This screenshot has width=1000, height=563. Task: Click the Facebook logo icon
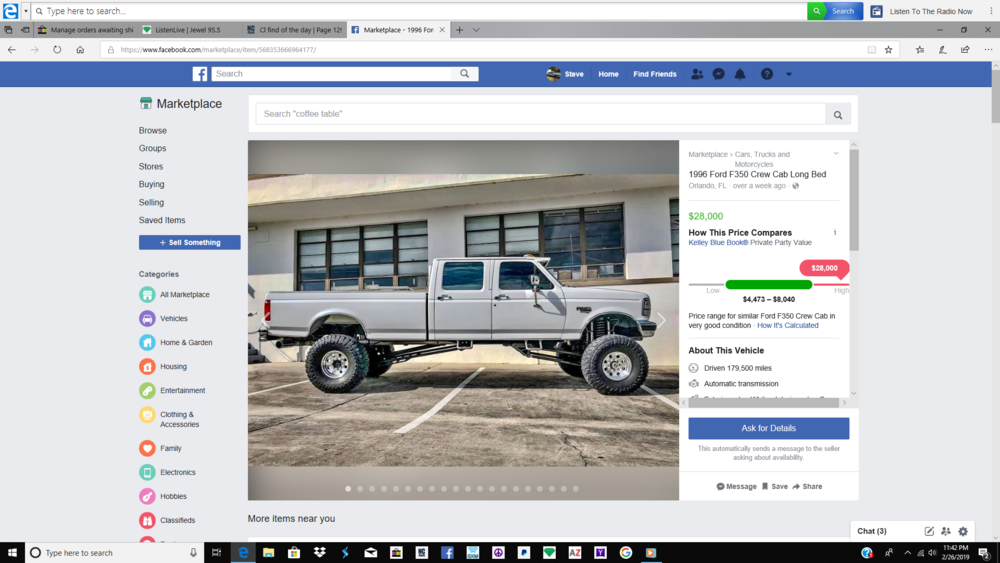[x=200, y=74]
